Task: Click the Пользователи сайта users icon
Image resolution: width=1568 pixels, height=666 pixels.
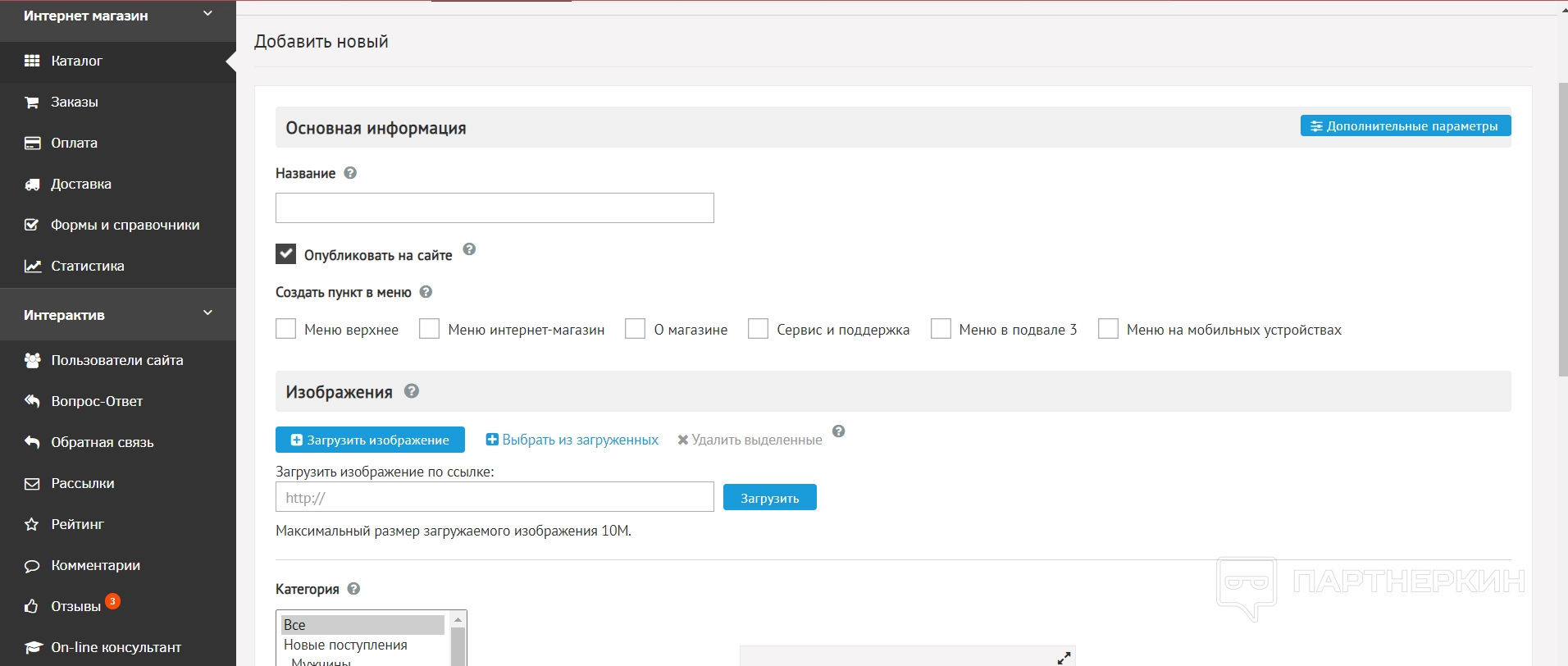Action: 32,360
